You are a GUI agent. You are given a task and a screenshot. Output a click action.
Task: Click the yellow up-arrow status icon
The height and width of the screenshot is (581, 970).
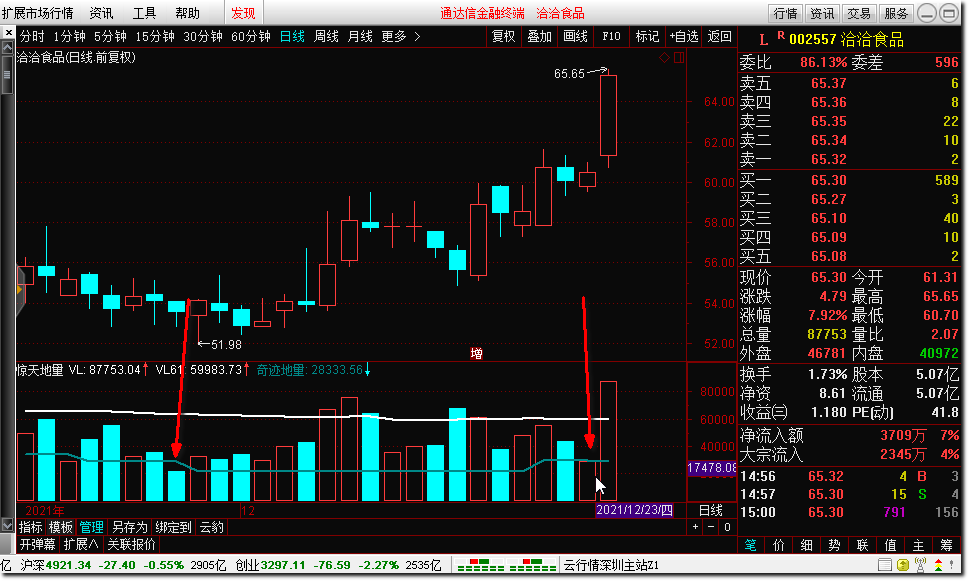(x=903, y=565)
